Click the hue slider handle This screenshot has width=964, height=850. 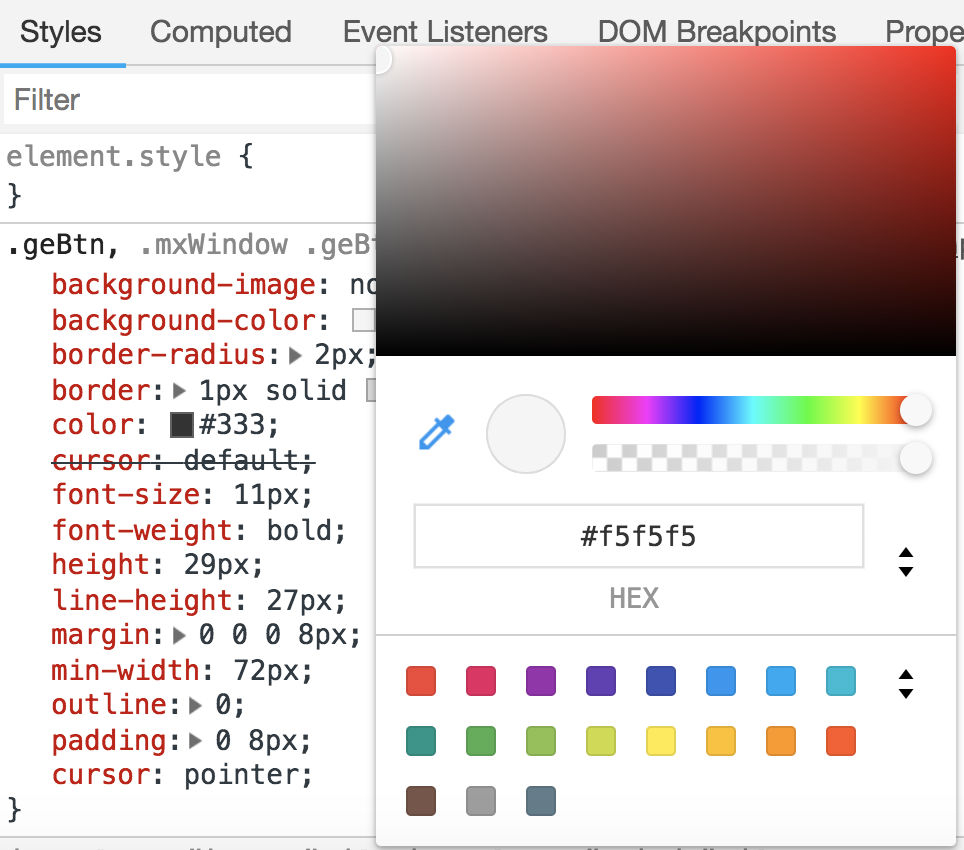pos(916,410)
